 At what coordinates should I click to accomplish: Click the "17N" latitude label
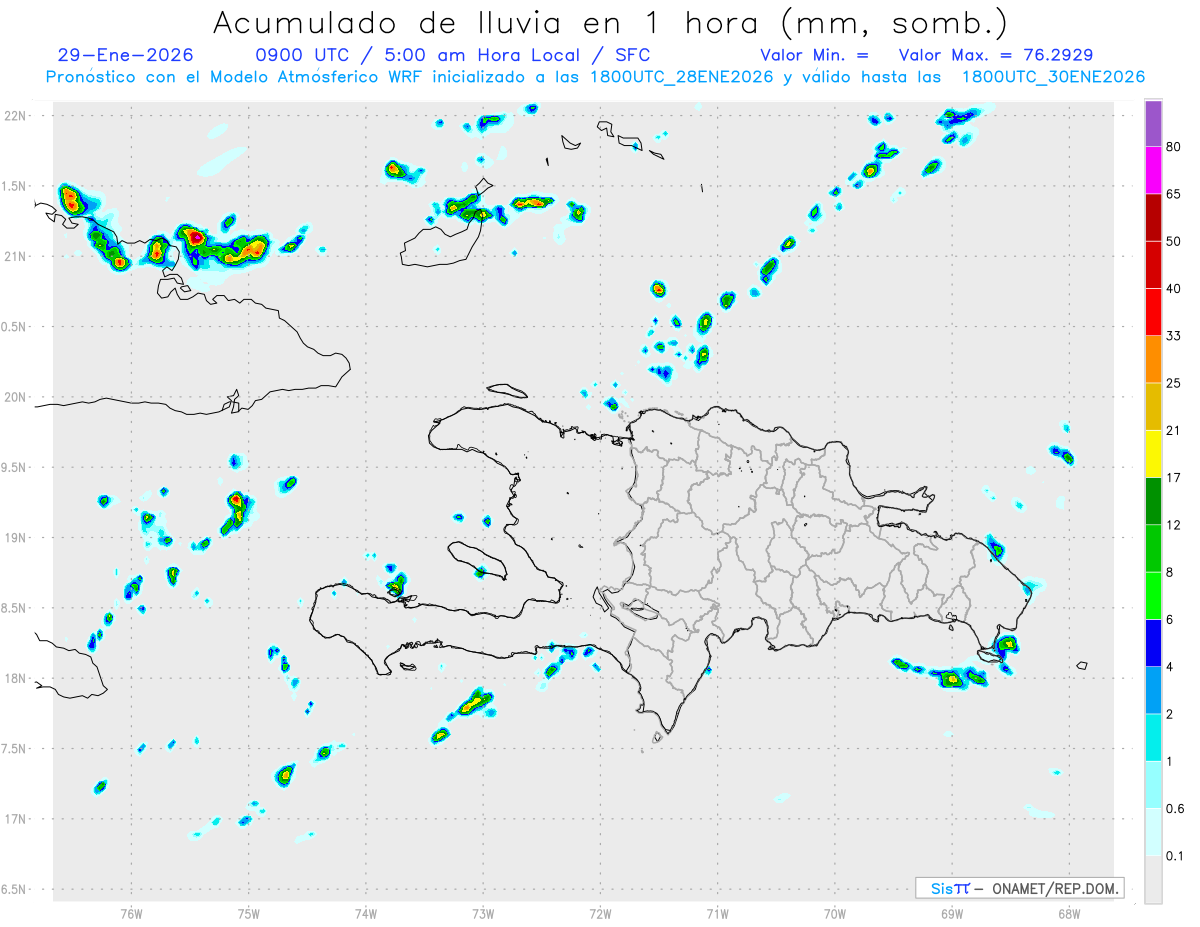click(17, 819)
